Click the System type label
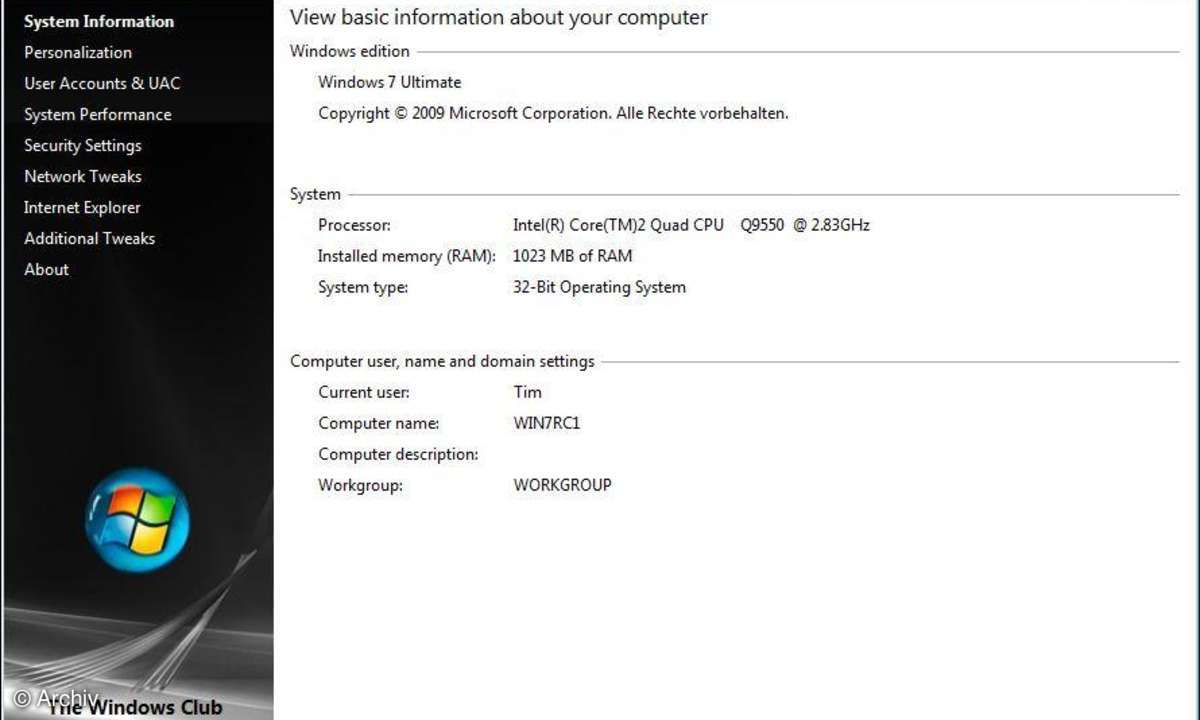 click(x=363, y=287)
